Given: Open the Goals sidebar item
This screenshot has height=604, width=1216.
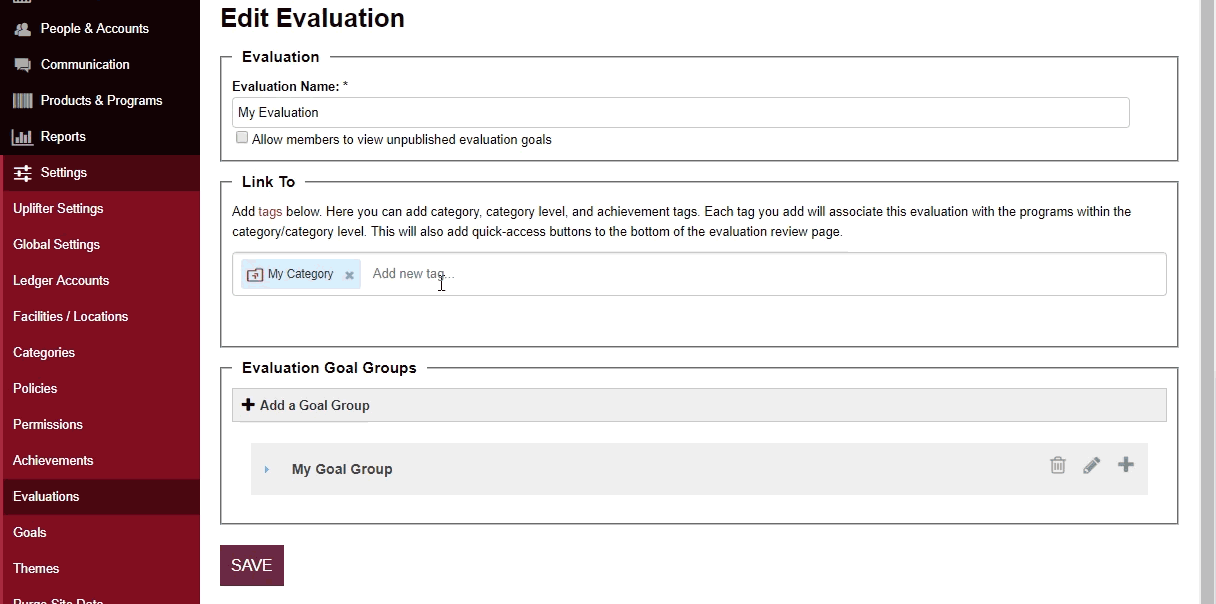Looking at the screenshot, I should [30, 533].
